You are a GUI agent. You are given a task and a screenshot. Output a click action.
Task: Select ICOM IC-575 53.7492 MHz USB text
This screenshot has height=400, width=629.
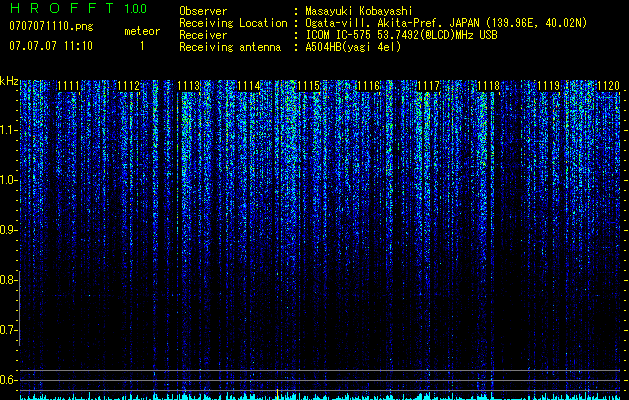tap(401, 35)
